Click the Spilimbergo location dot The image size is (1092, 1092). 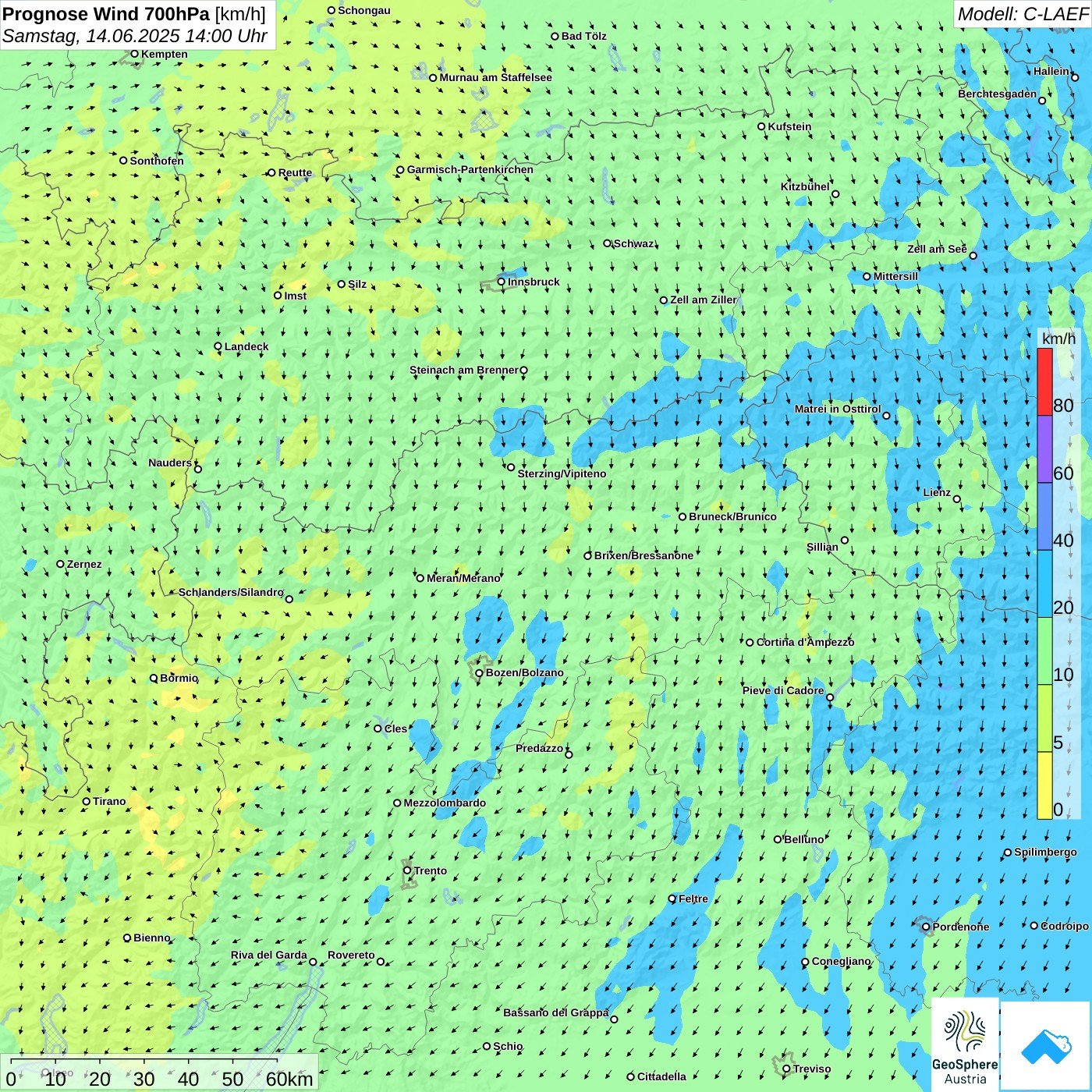click(1008, 853)
